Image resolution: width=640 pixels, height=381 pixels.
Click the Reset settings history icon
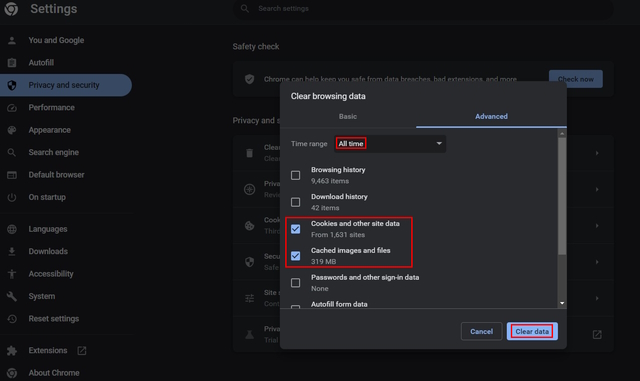pos(12,319)
